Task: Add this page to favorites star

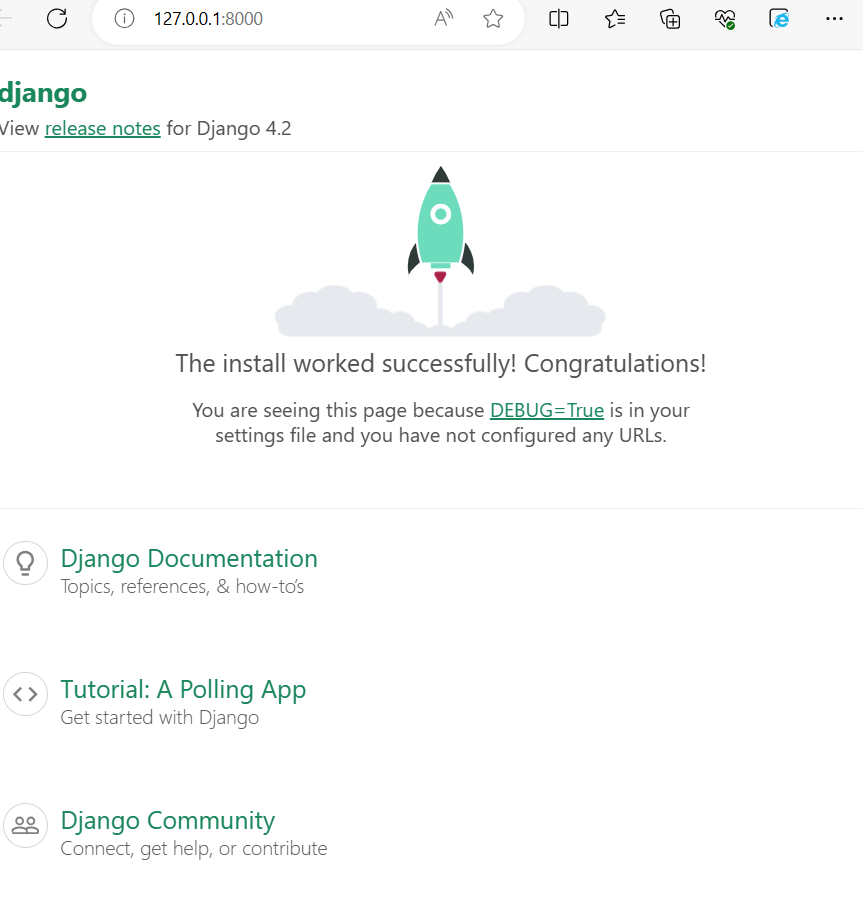Action: 493,18
